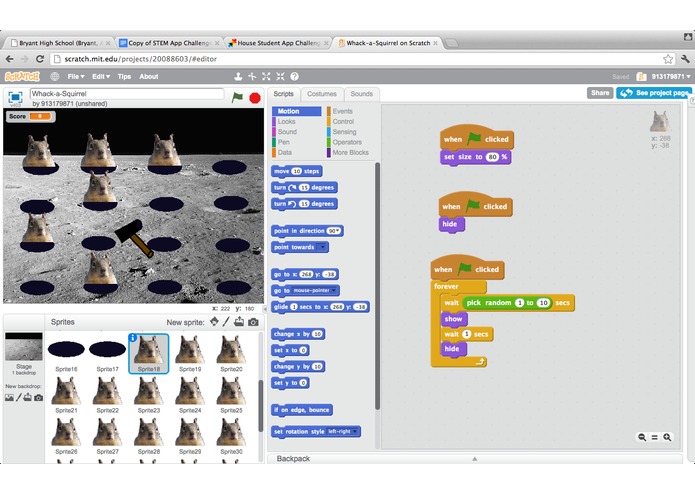New sprite from camera icon
The image size is (695, 494).
[x=253, y=322]
